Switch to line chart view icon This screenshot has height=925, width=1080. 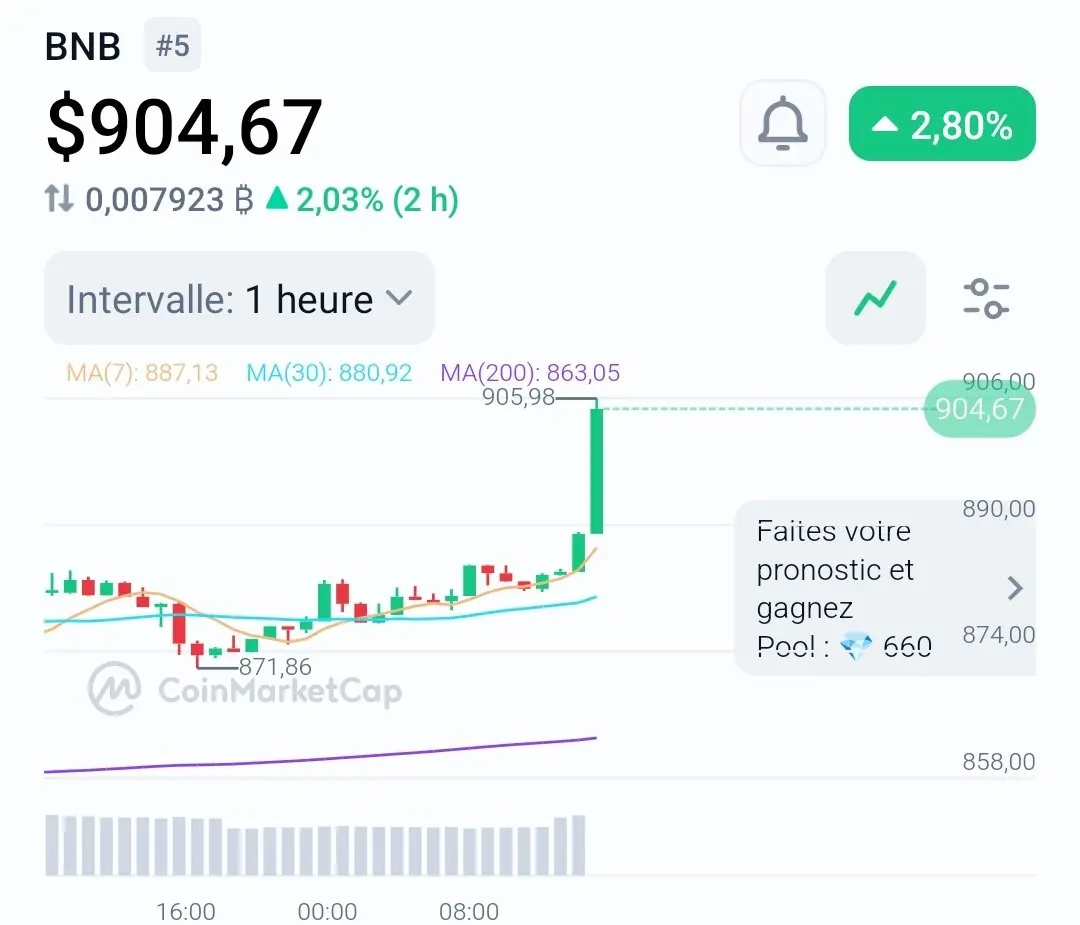point(875,298)
